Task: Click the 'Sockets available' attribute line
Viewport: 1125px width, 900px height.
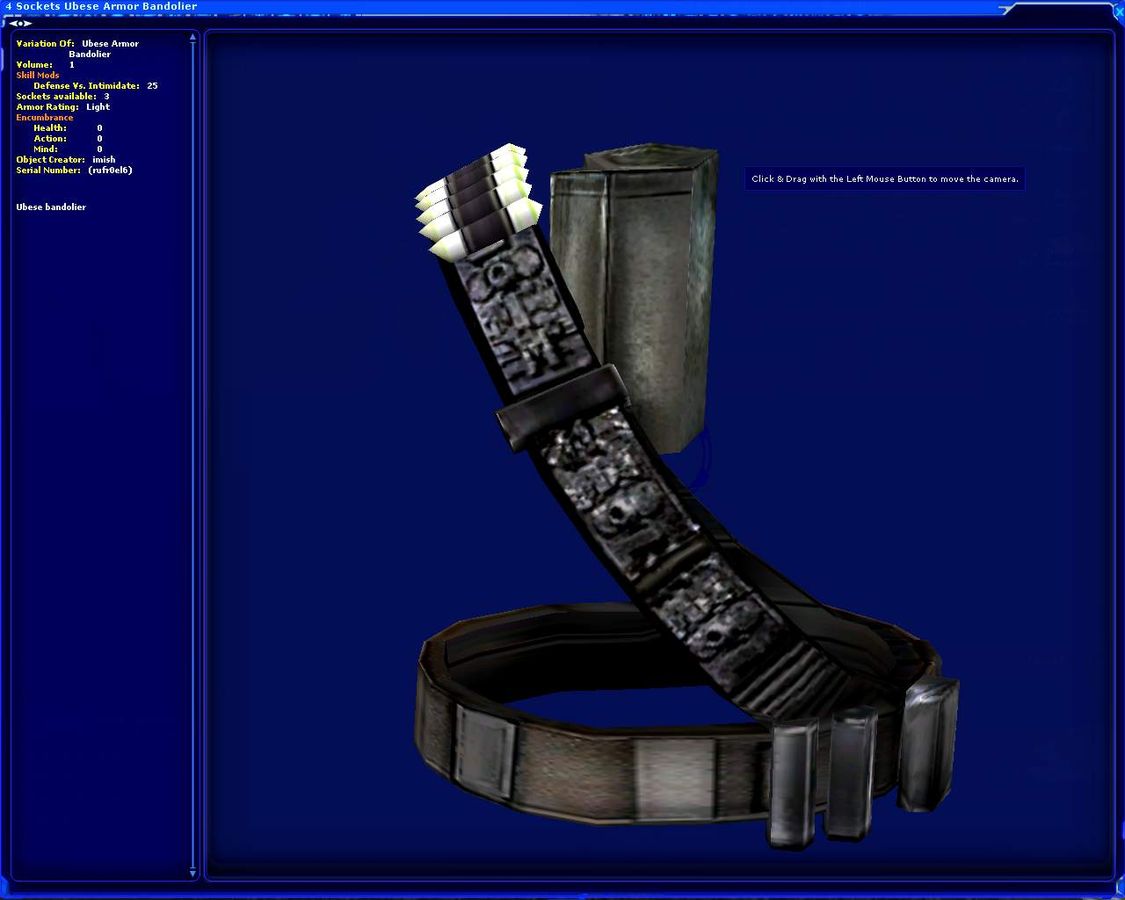Action: pyautogui.click(x=63, y=96)
